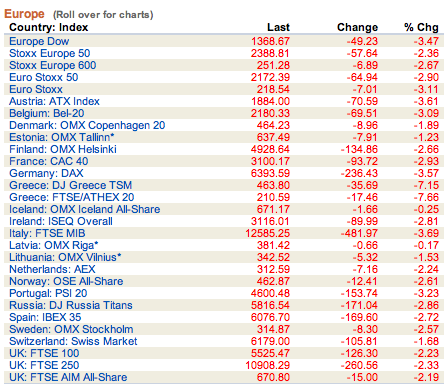This screenshot has height=390, width=448.
Task: Click UK: FTSE 100 link
Action: (x=44, y=353)
